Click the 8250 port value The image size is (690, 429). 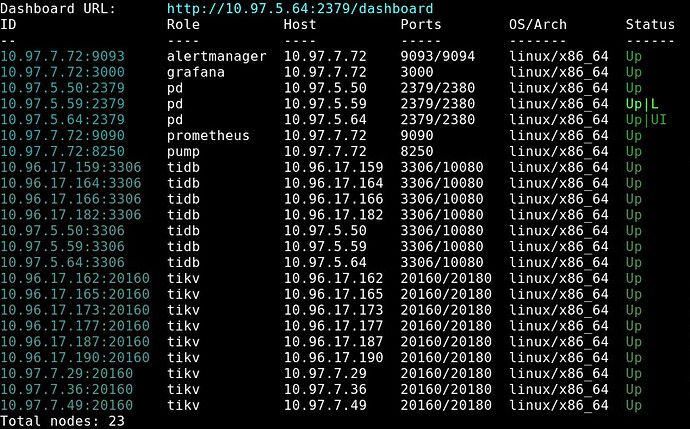[416, 151]
